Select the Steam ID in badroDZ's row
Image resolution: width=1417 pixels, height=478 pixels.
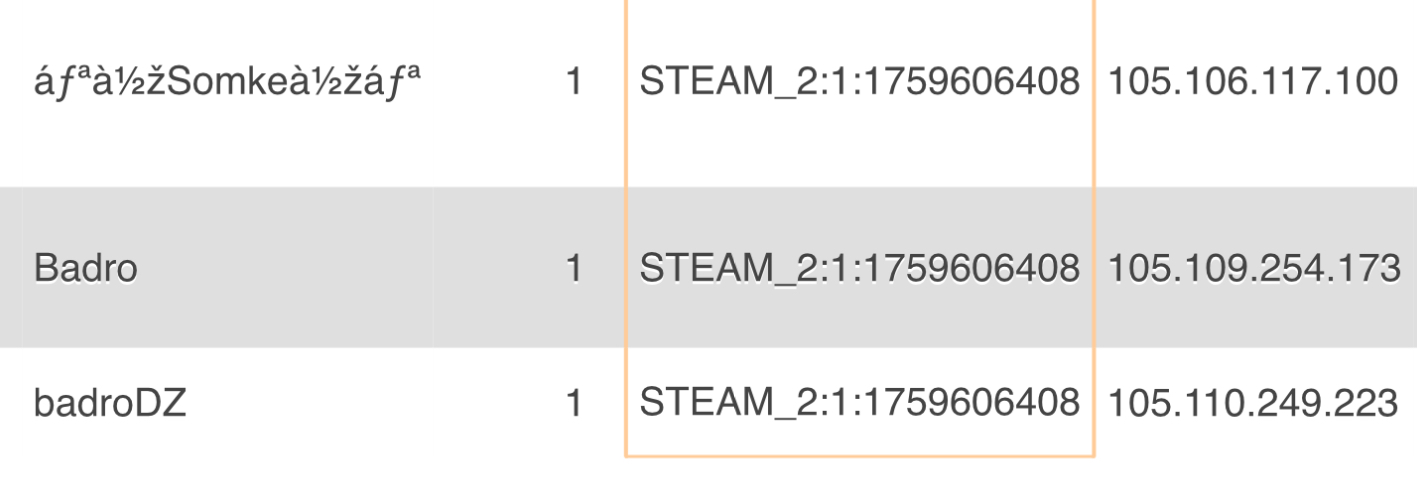coord(859,404)
